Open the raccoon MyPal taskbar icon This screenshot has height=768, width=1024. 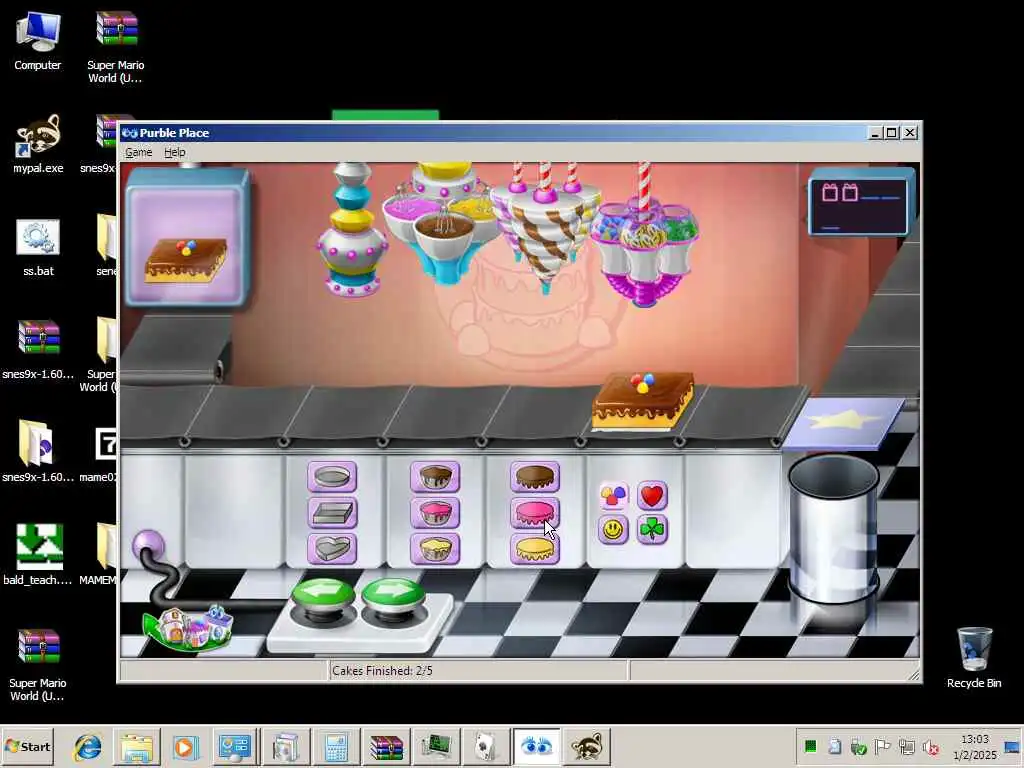click(x=586, y=746)
